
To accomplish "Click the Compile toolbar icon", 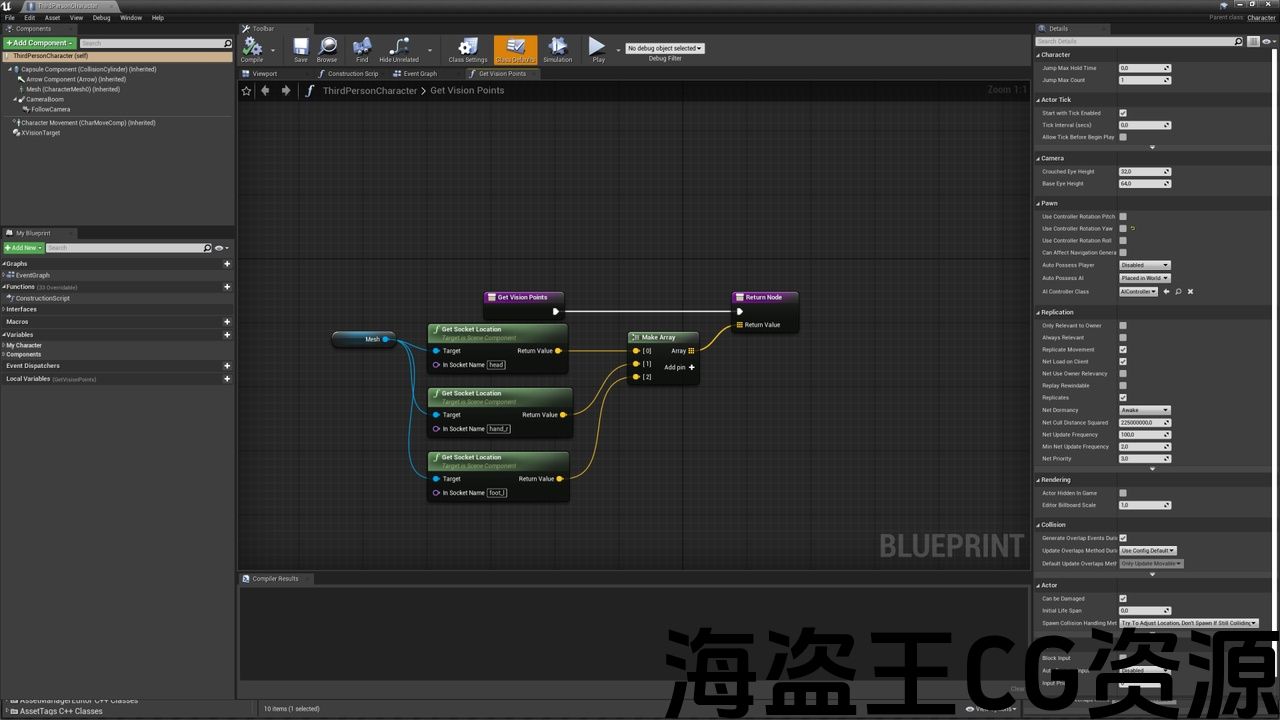I will 251,49.
